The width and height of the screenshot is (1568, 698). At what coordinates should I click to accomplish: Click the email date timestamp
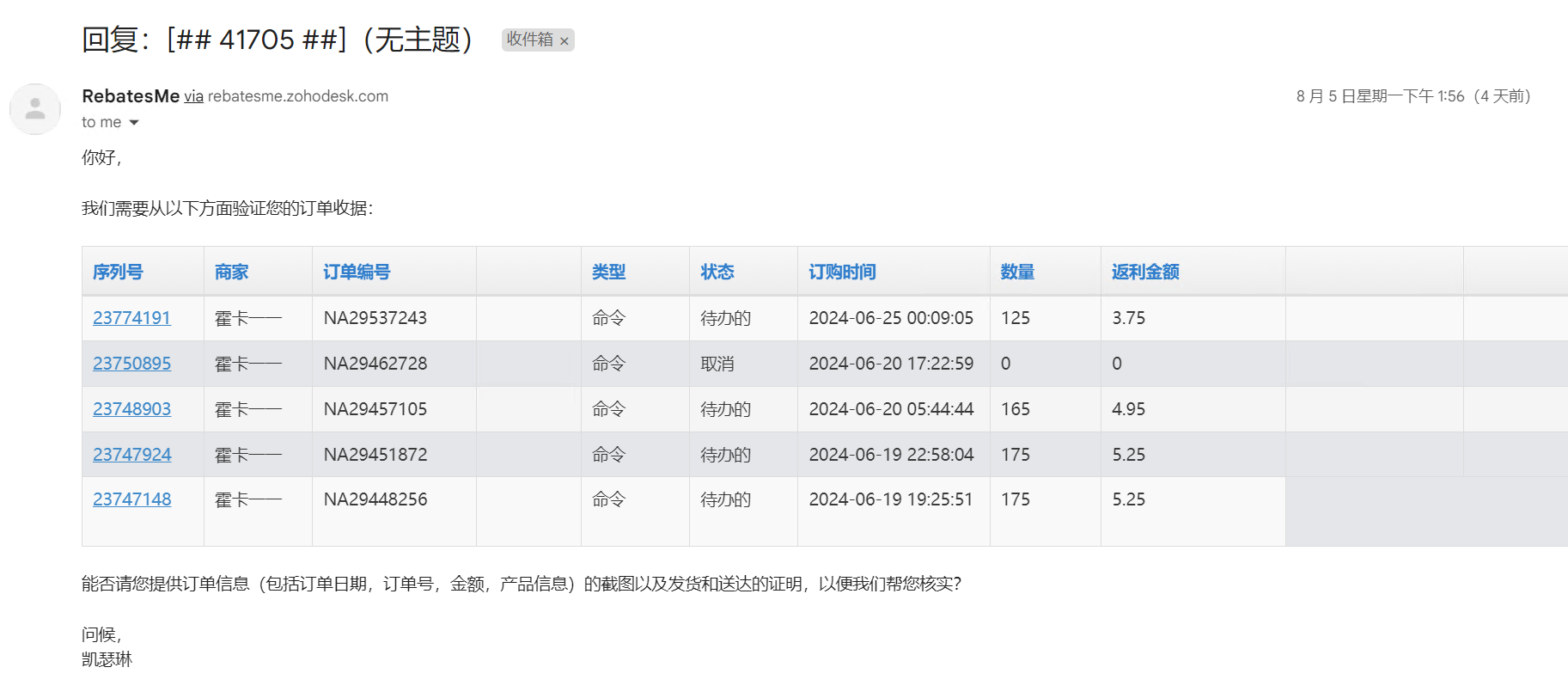[1412, 96]
